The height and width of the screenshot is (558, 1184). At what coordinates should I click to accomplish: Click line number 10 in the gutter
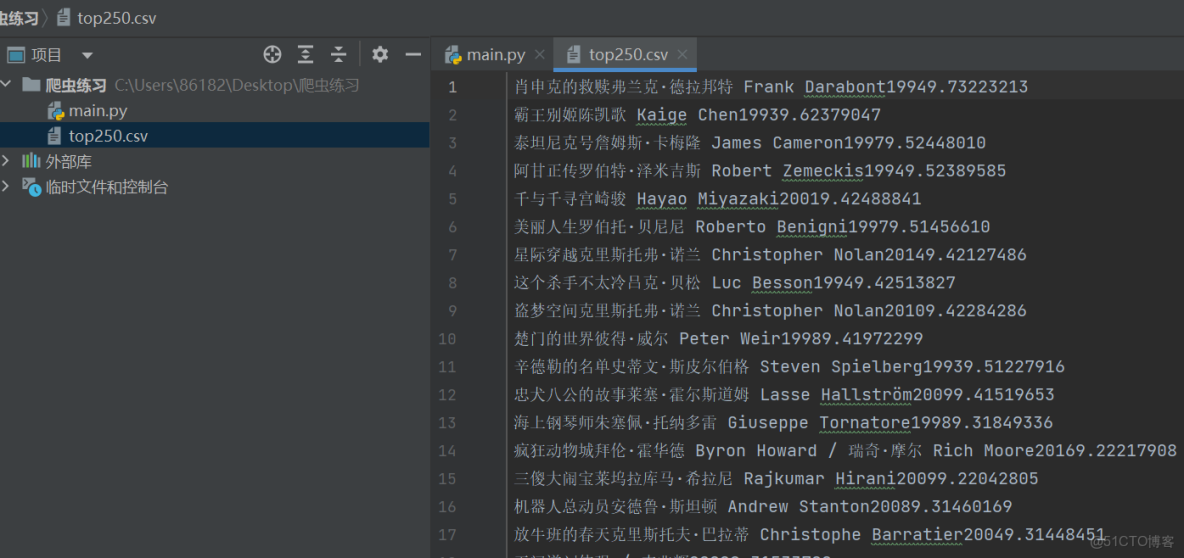[447, 338]
